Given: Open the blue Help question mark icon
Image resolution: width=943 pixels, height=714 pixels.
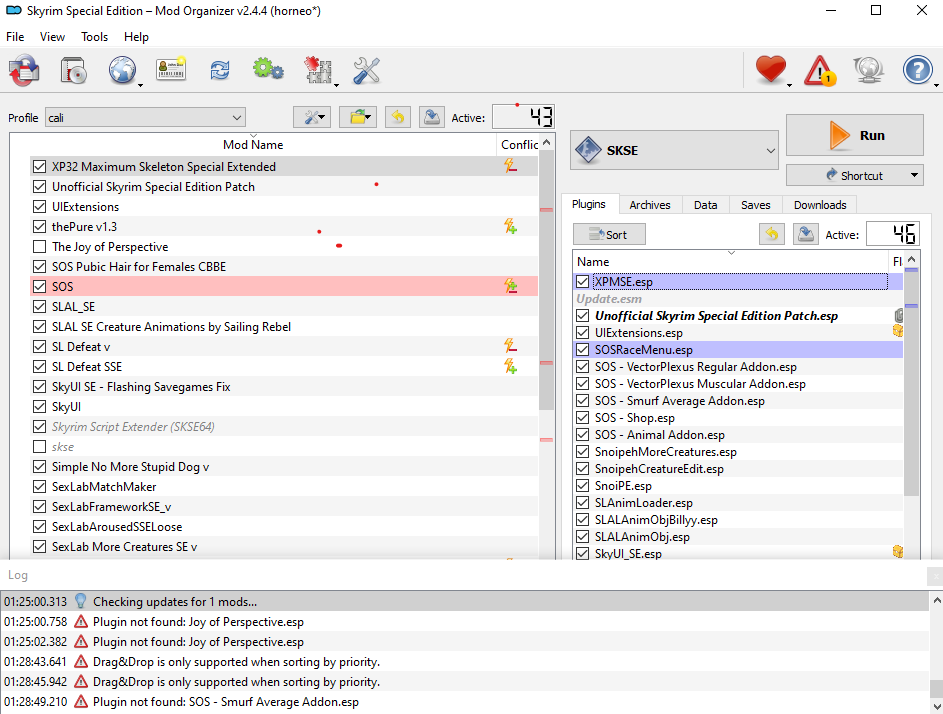Looking at the screenshot, I should point(917,70).
